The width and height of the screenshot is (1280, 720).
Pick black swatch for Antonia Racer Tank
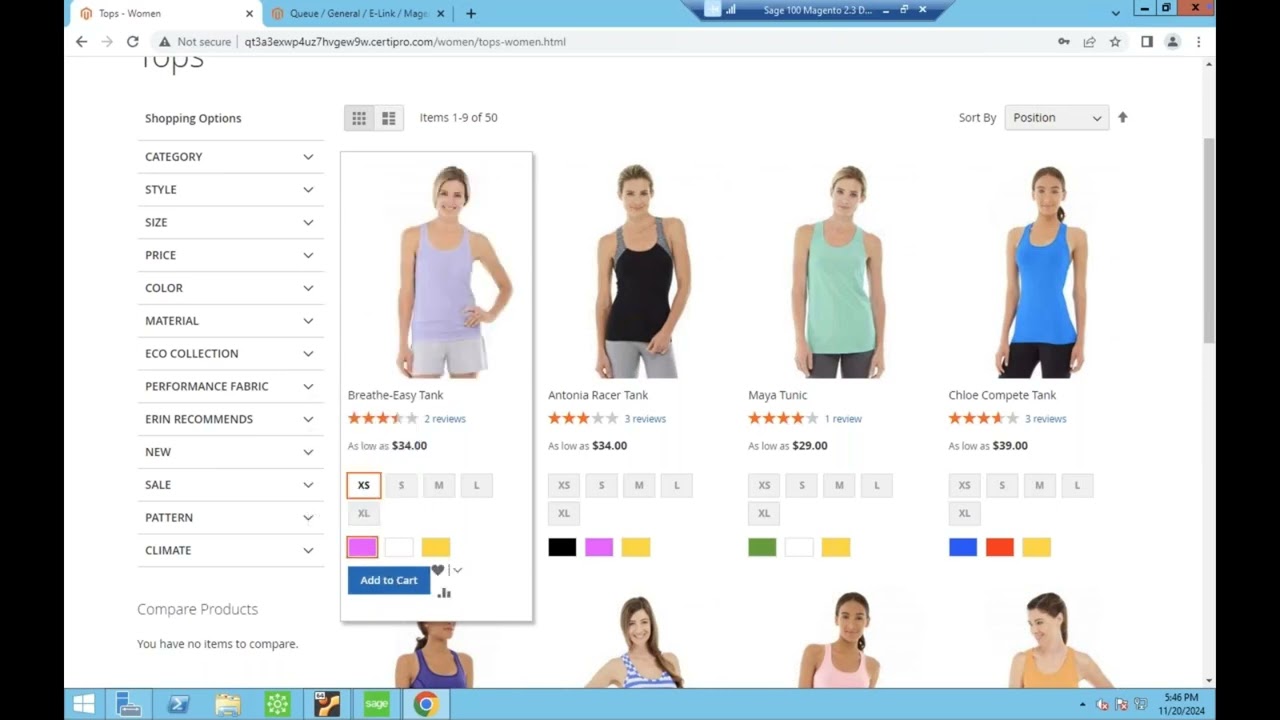[x=562, y=547]
